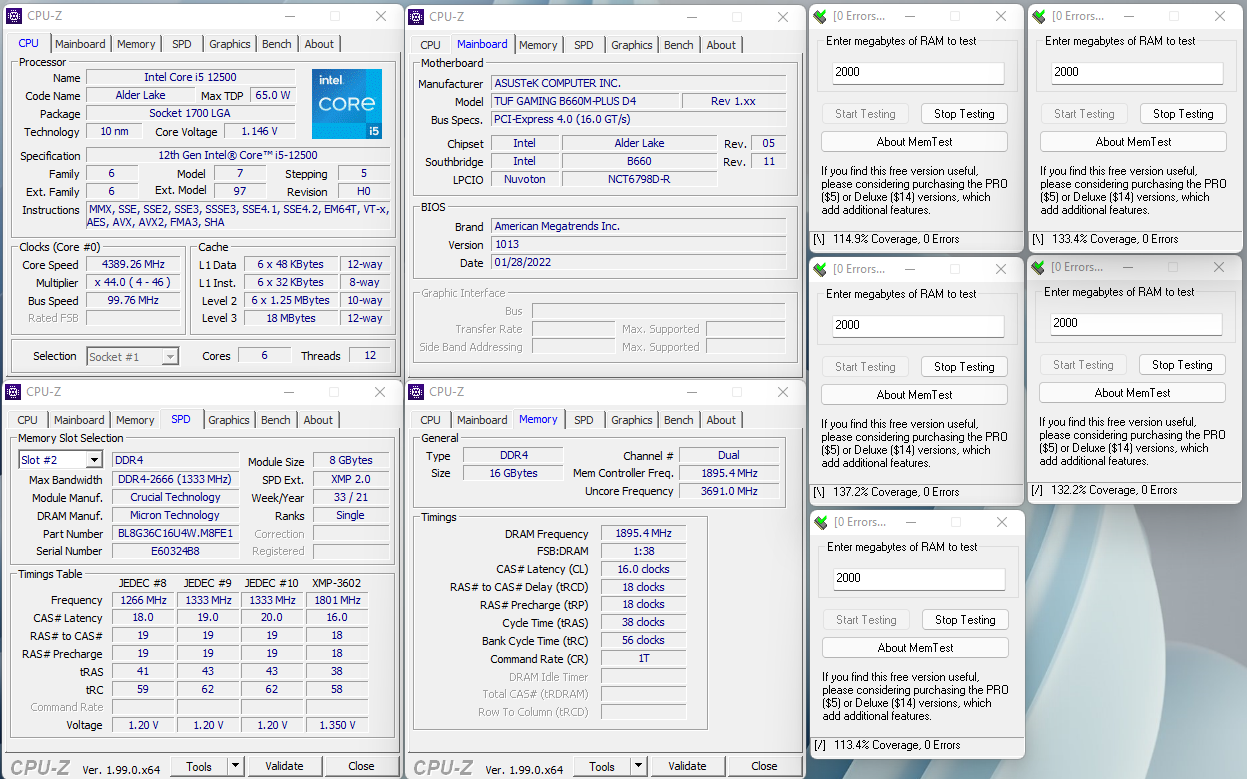Image resolution: width=1247 pixels, height=779 pixels.
Task: Click MemTest icon in 114.9% coverage window
Action: (x=821, y=16)
